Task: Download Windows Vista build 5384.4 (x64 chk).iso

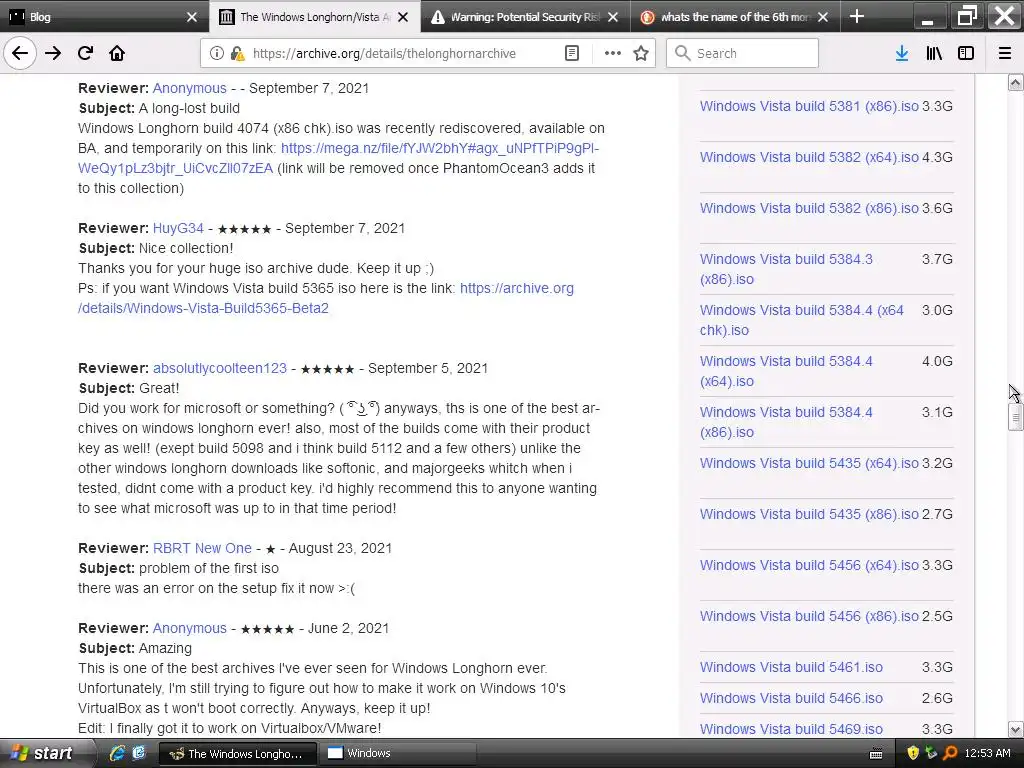Action: pyautogui.click(x=802, y=320)
